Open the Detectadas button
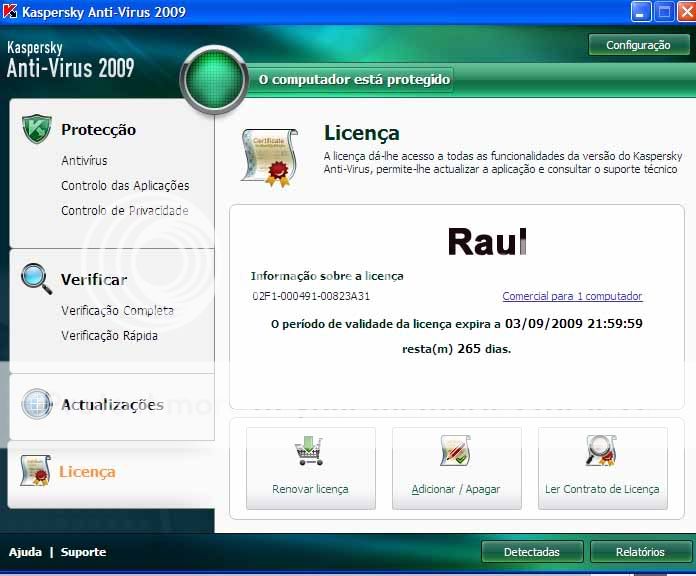 coord(531,552)
